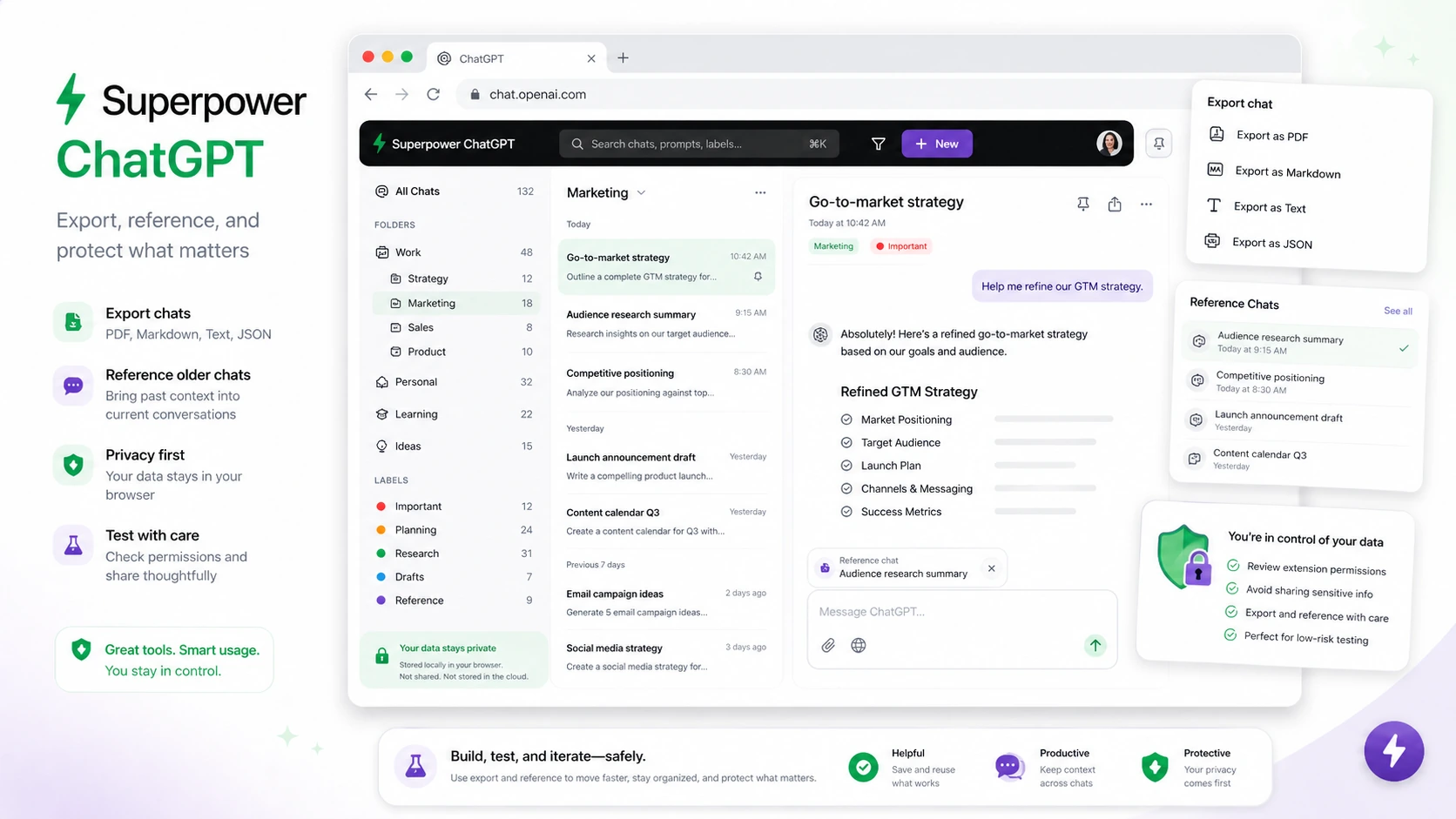
Task: Click the Marketing tag on conversation
Action: coord(833,246)
